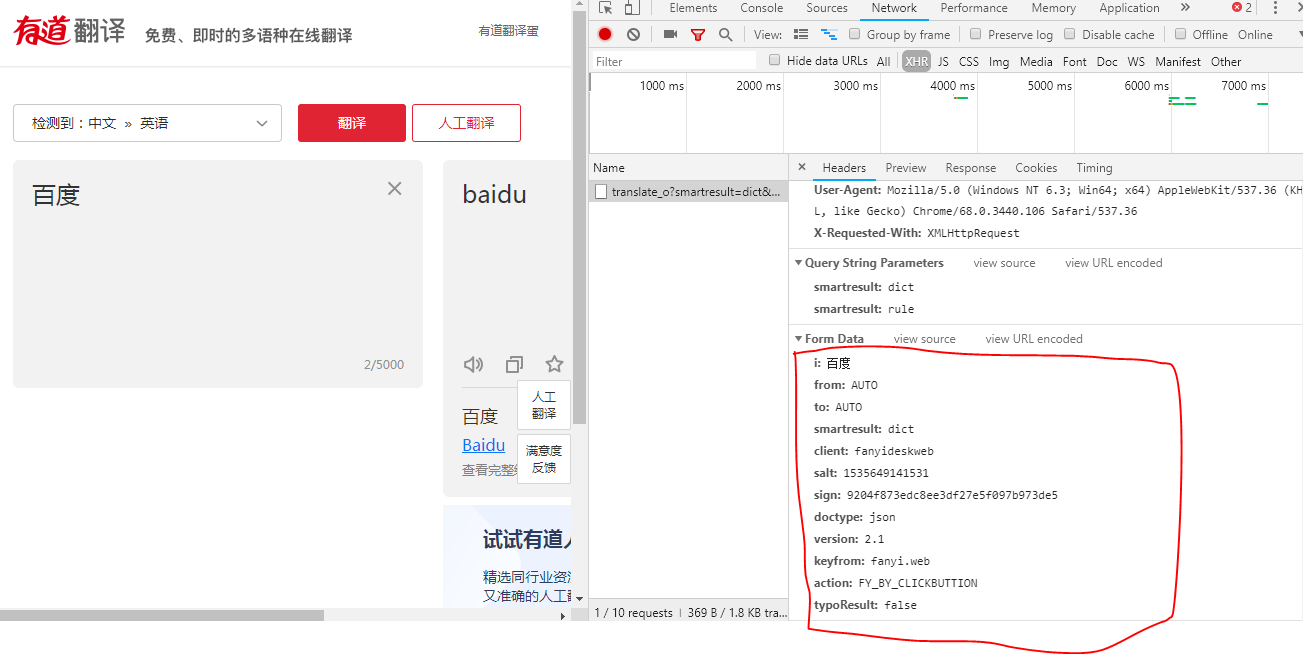Open DevTools three-dot customize menu

(1275, 8)
